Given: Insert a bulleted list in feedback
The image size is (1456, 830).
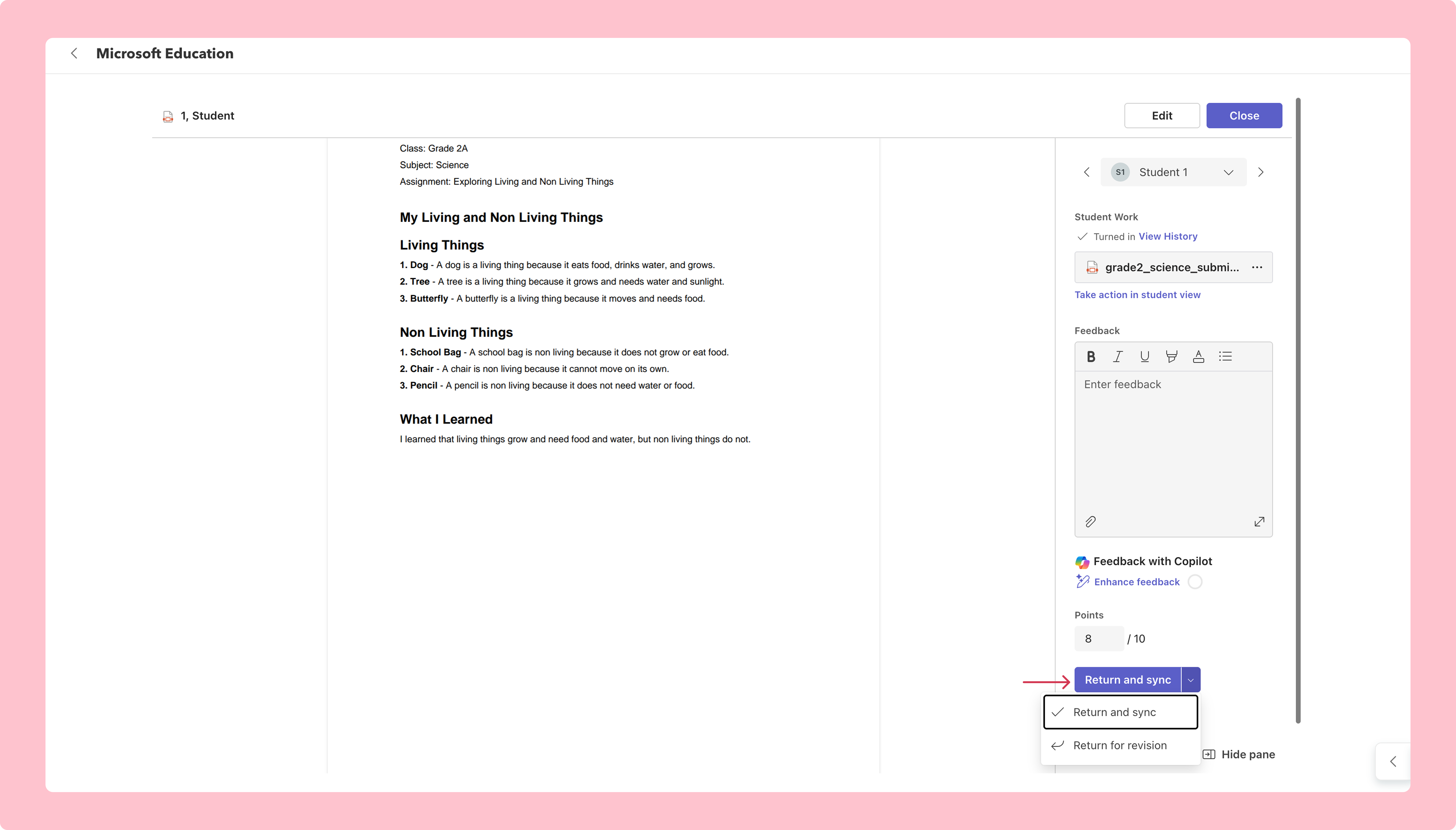Looking at the screenshot, I should (1226, 356).
